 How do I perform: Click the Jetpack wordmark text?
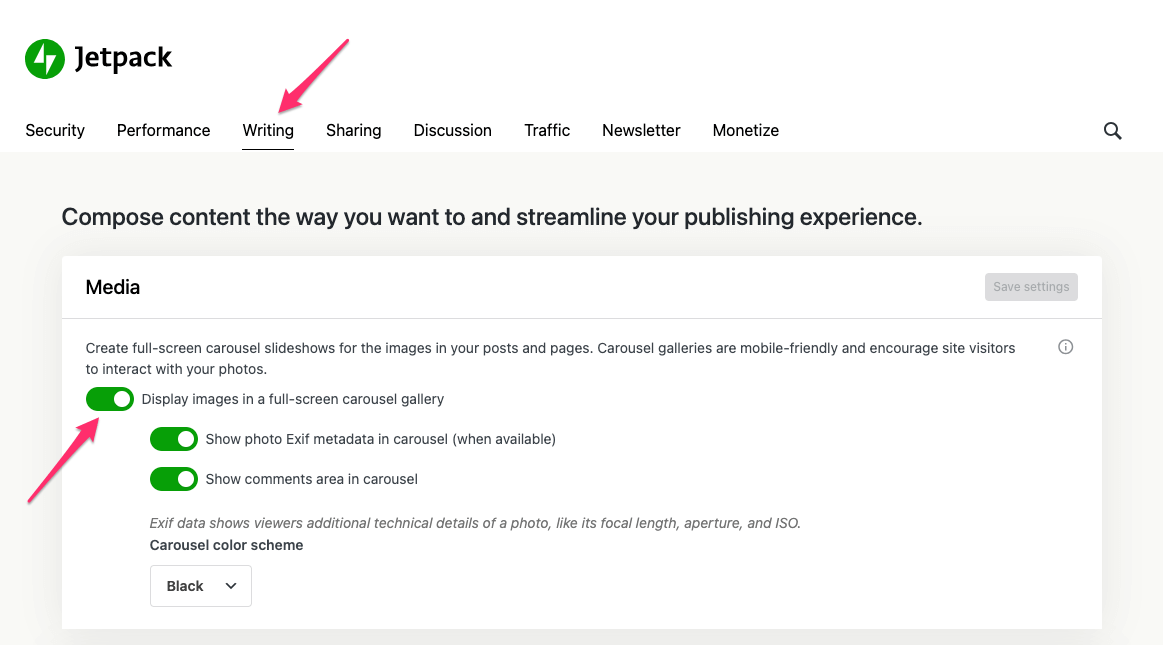(123, 59)
